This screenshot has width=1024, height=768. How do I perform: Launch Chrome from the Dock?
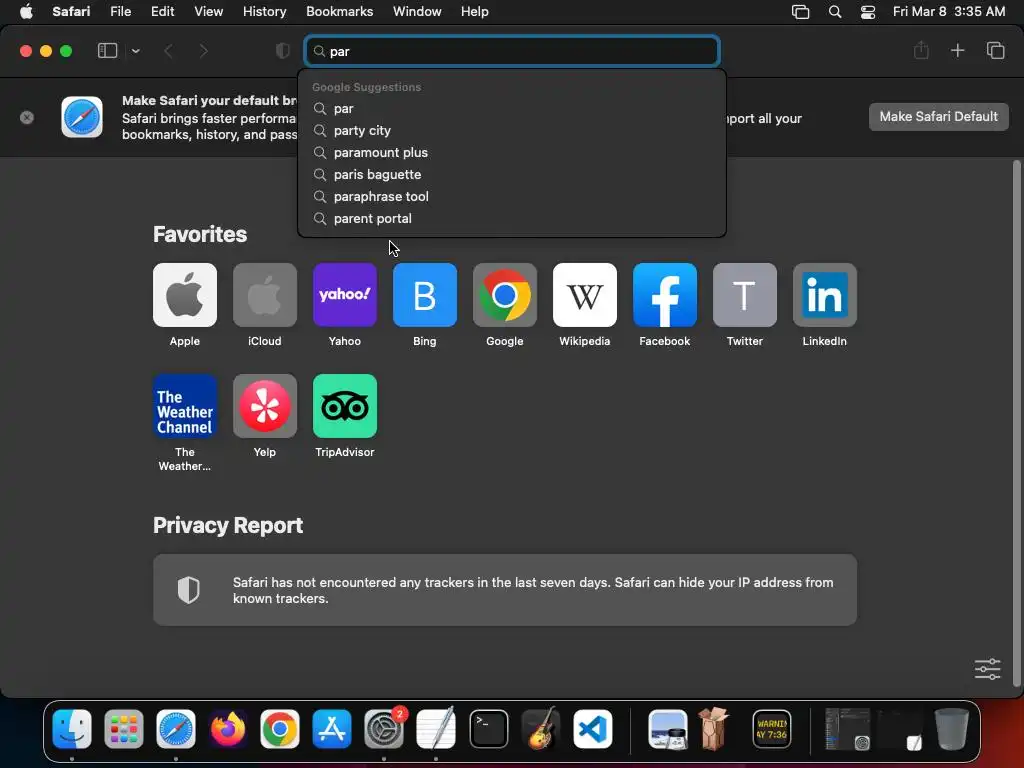280,729
